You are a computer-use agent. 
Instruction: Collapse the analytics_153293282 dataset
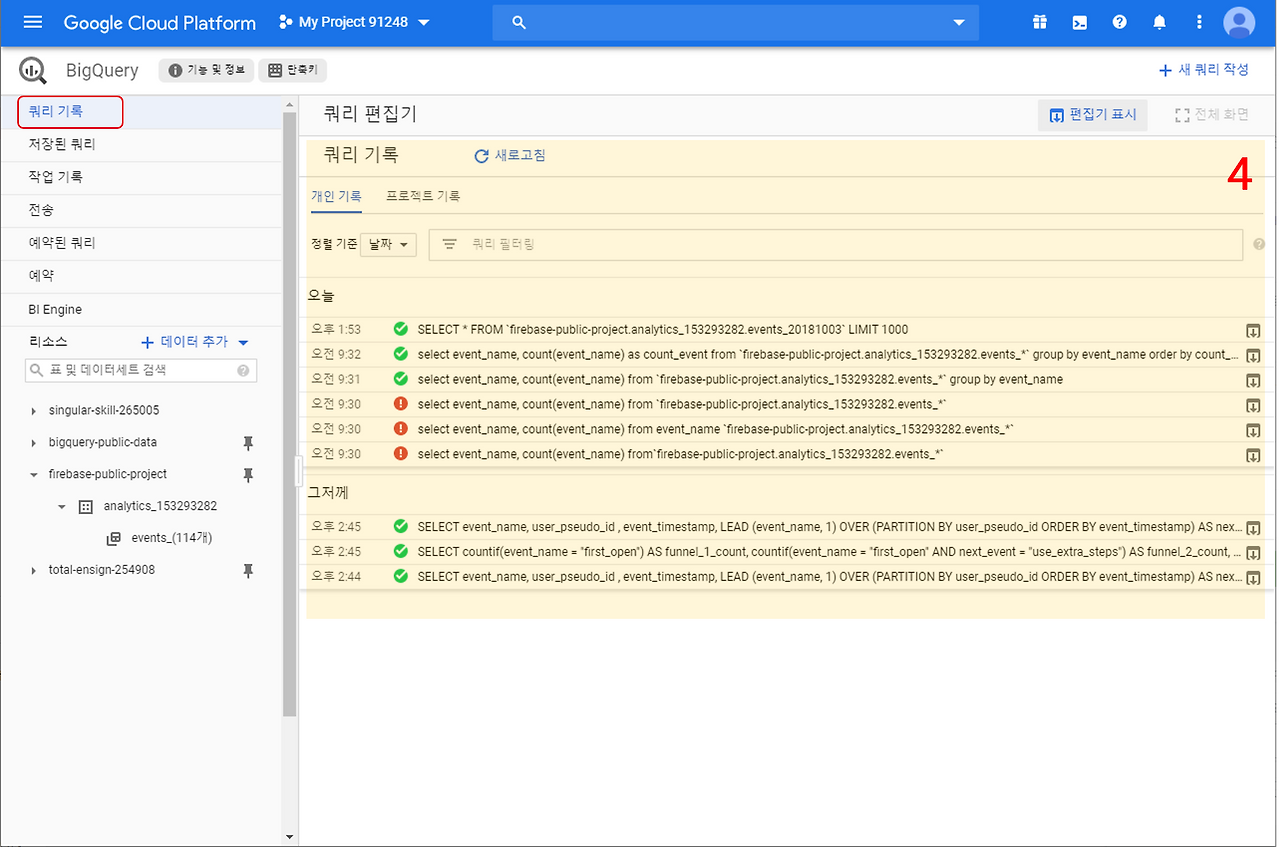pyautogui.click(x=61, y=506)
